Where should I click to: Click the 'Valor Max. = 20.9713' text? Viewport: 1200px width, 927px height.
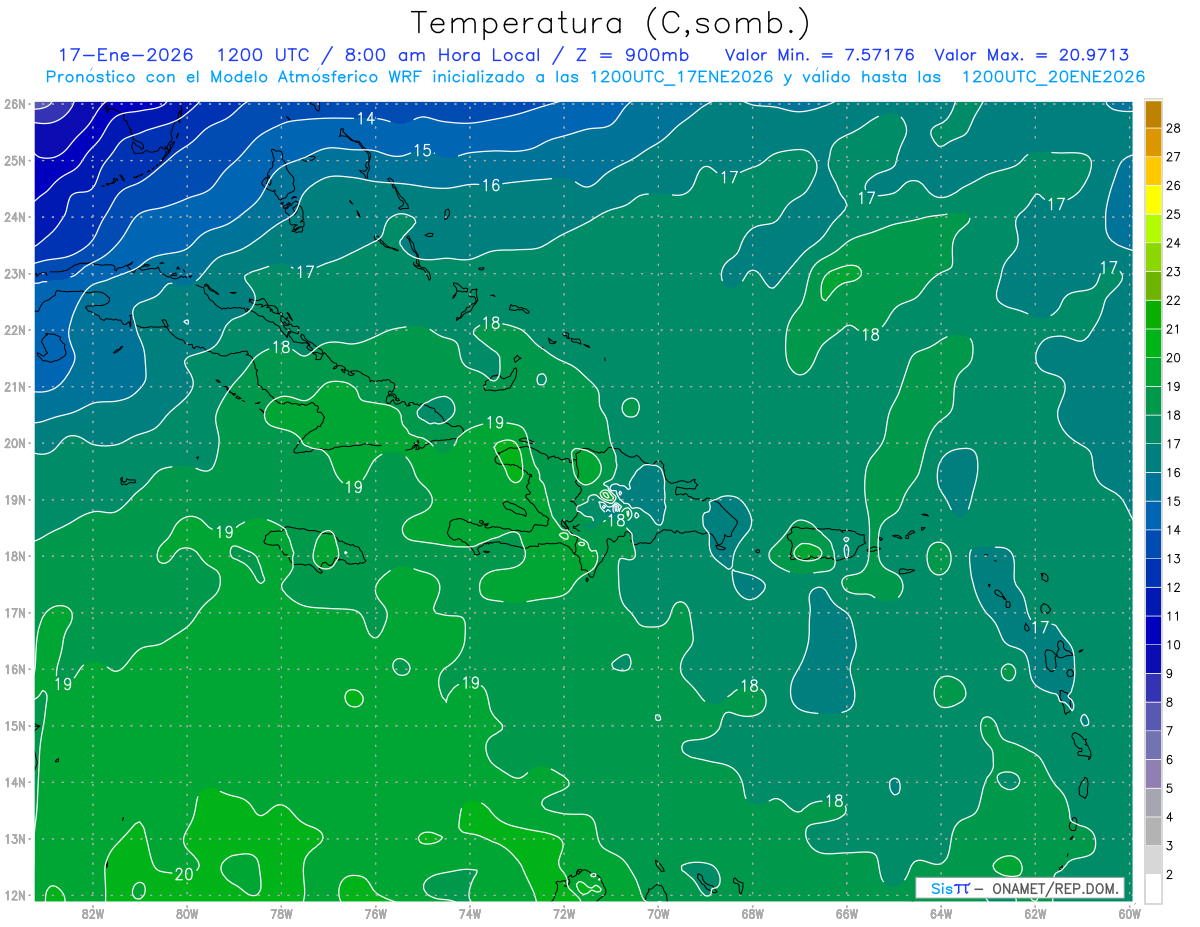click(x=1031, y=55)
